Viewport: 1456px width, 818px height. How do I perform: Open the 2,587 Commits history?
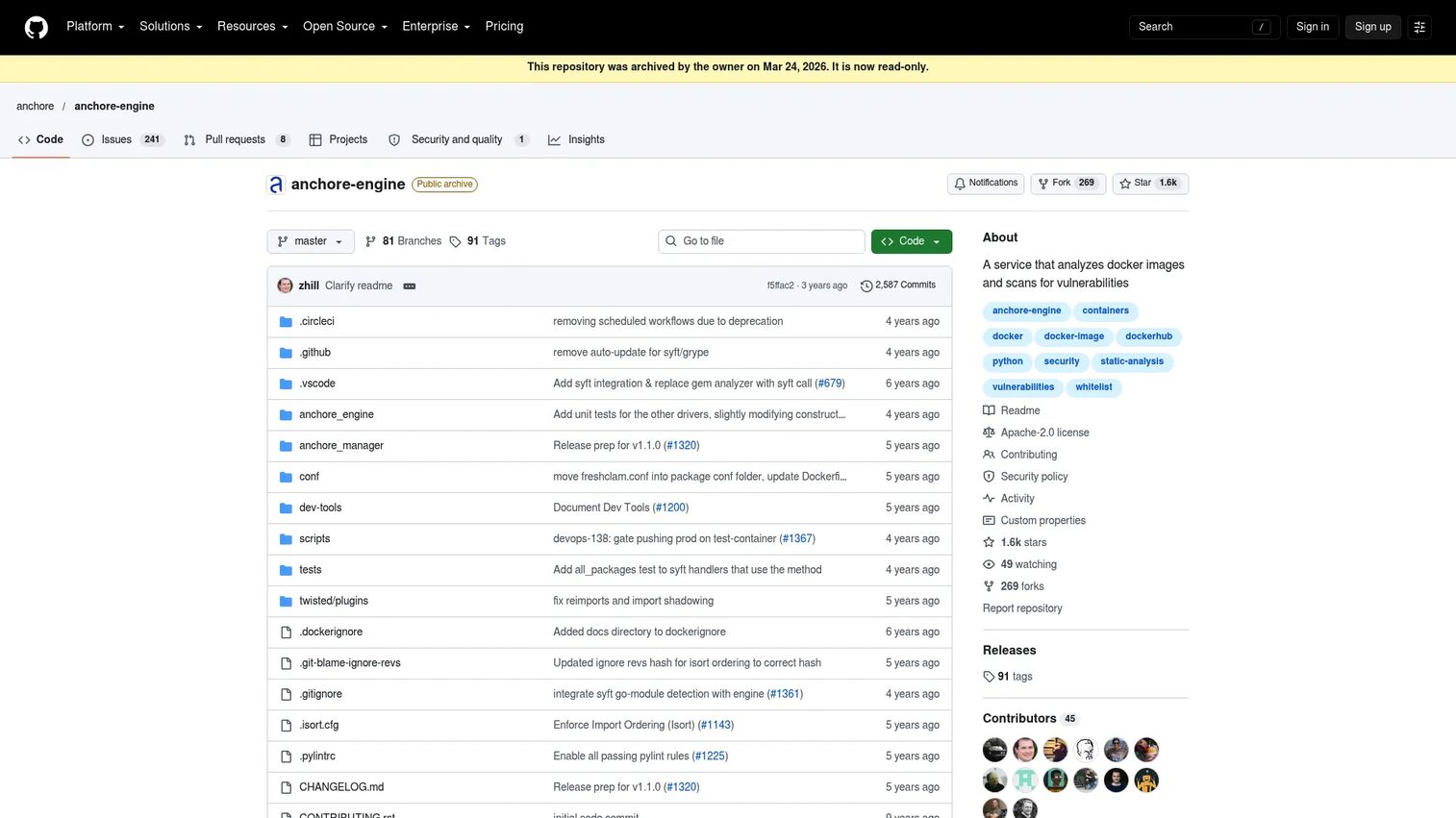[898, 285]
